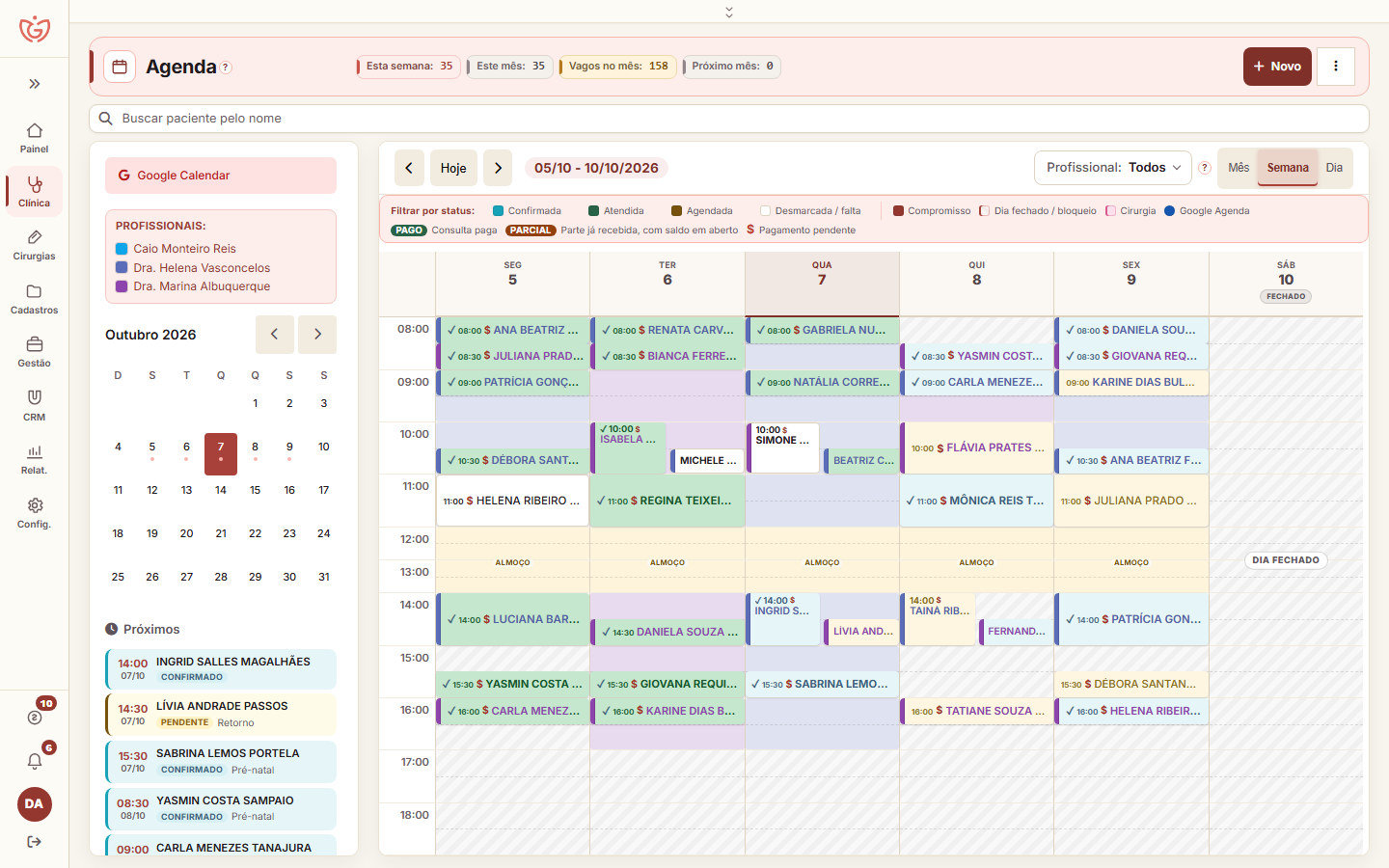This screenshot has width=1389, height=868.
Task: Open the three-dot more options menu
Action: [1336, 67]
